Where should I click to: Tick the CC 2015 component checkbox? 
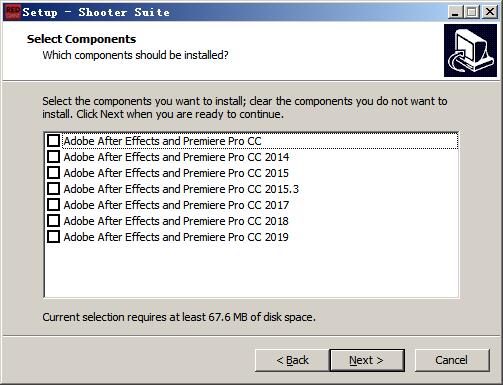pos(53,173)
